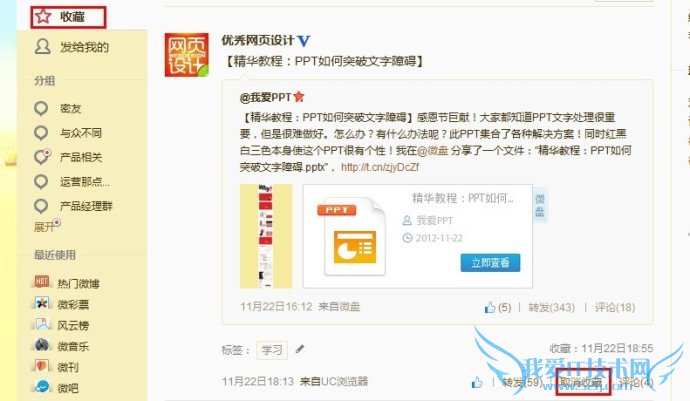Open the 微刊 sidebar item
The height and width of the screenshot is (401, 690).
coord(67,366)
